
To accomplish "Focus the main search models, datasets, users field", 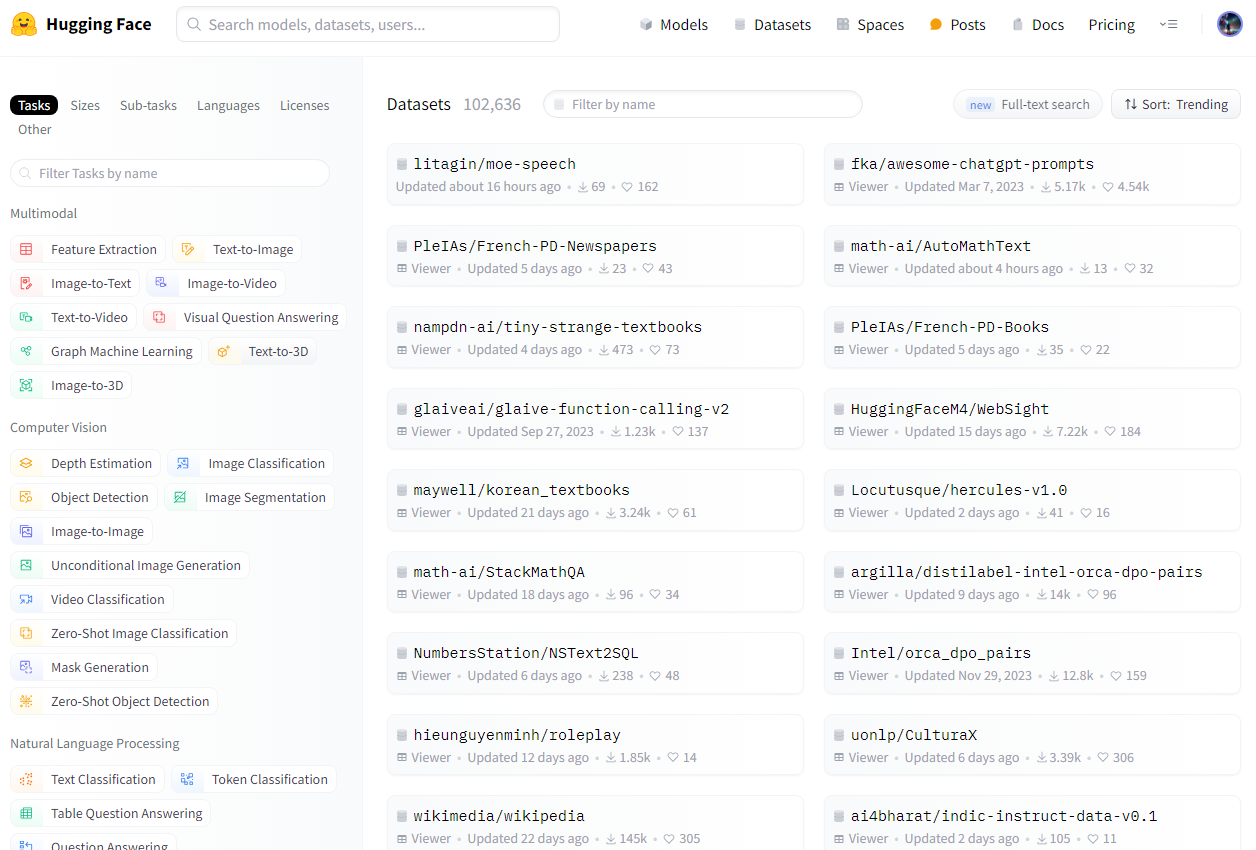I will click(368, 24).
